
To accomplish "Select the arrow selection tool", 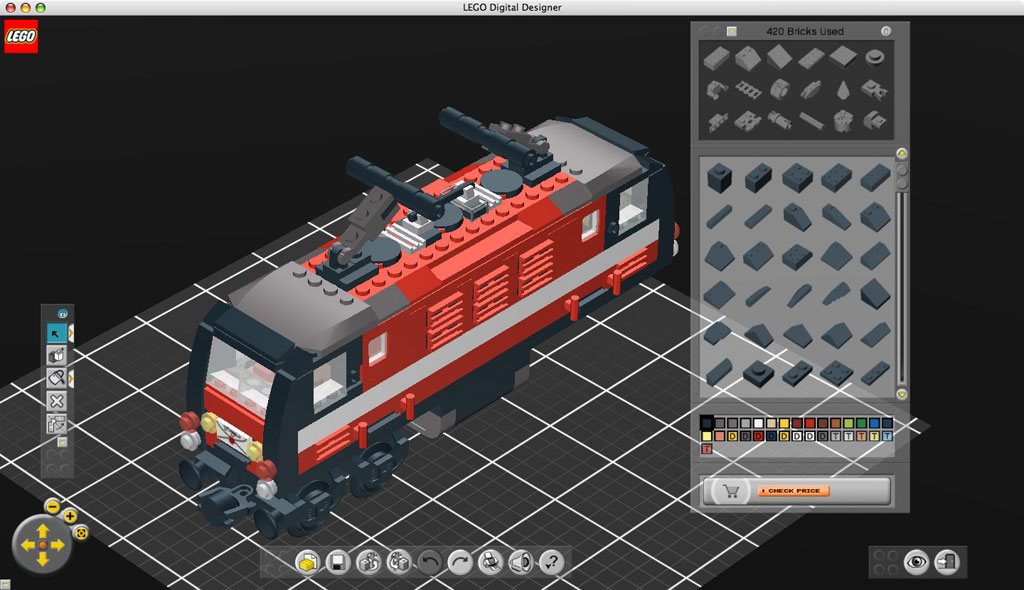I will [x=56, y=334].
